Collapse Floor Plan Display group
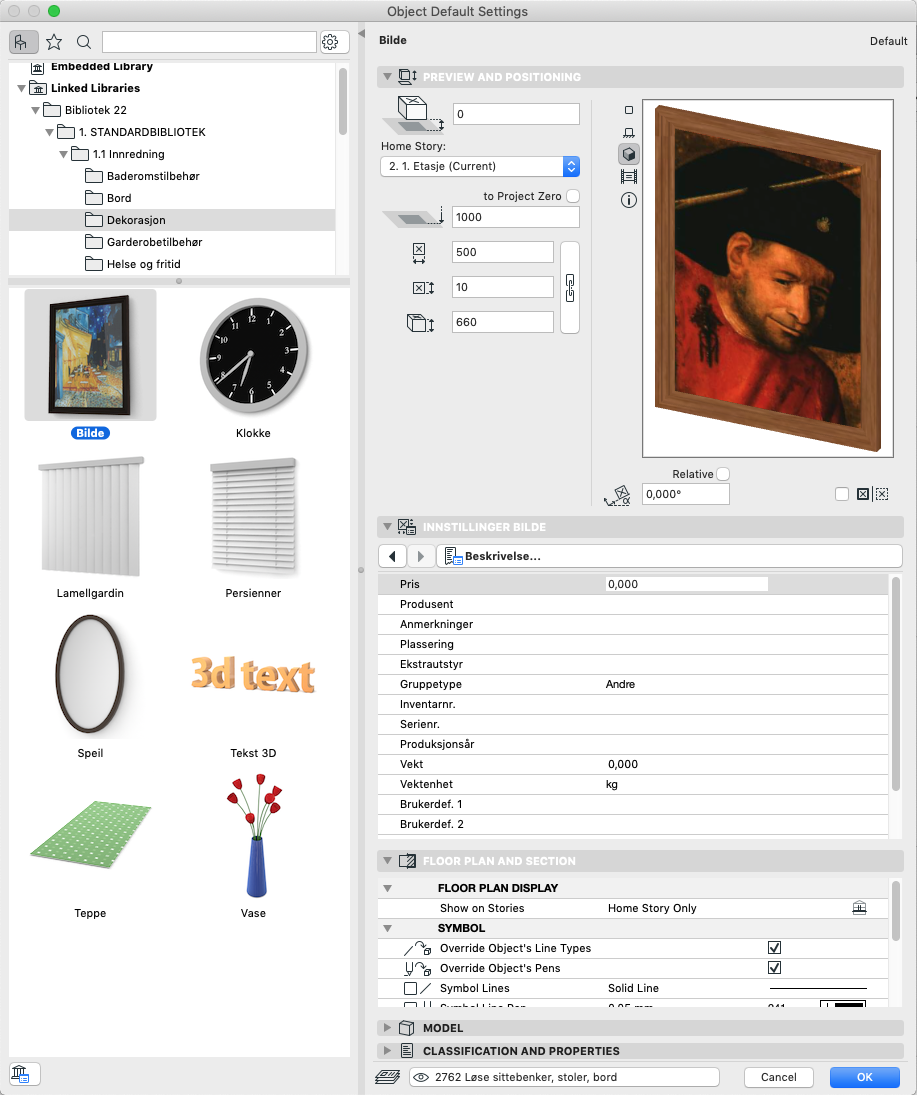 click(387, 888)
